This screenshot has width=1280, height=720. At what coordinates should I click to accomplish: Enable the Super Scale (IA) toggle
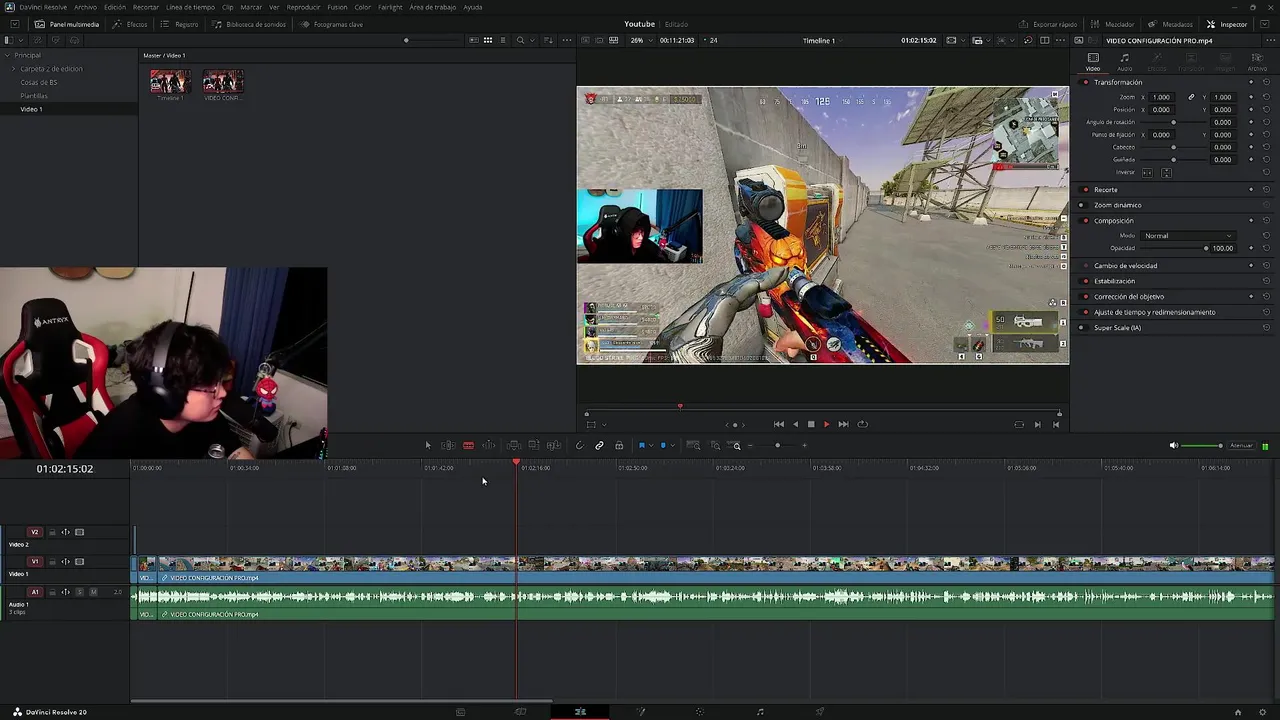(1082, 328)
